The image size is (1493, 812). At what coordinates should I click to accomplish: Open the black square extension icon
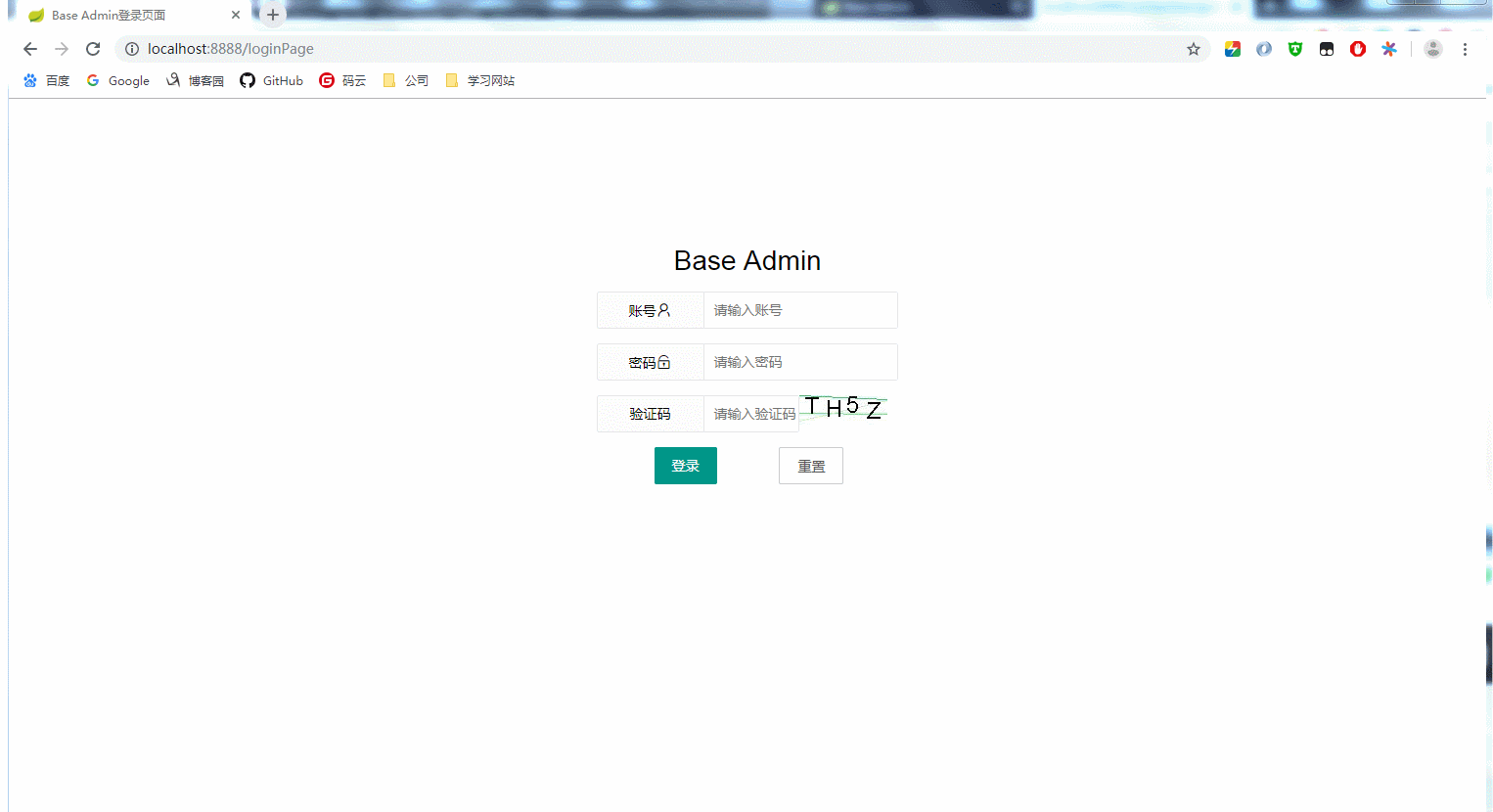pos(1327,49)
